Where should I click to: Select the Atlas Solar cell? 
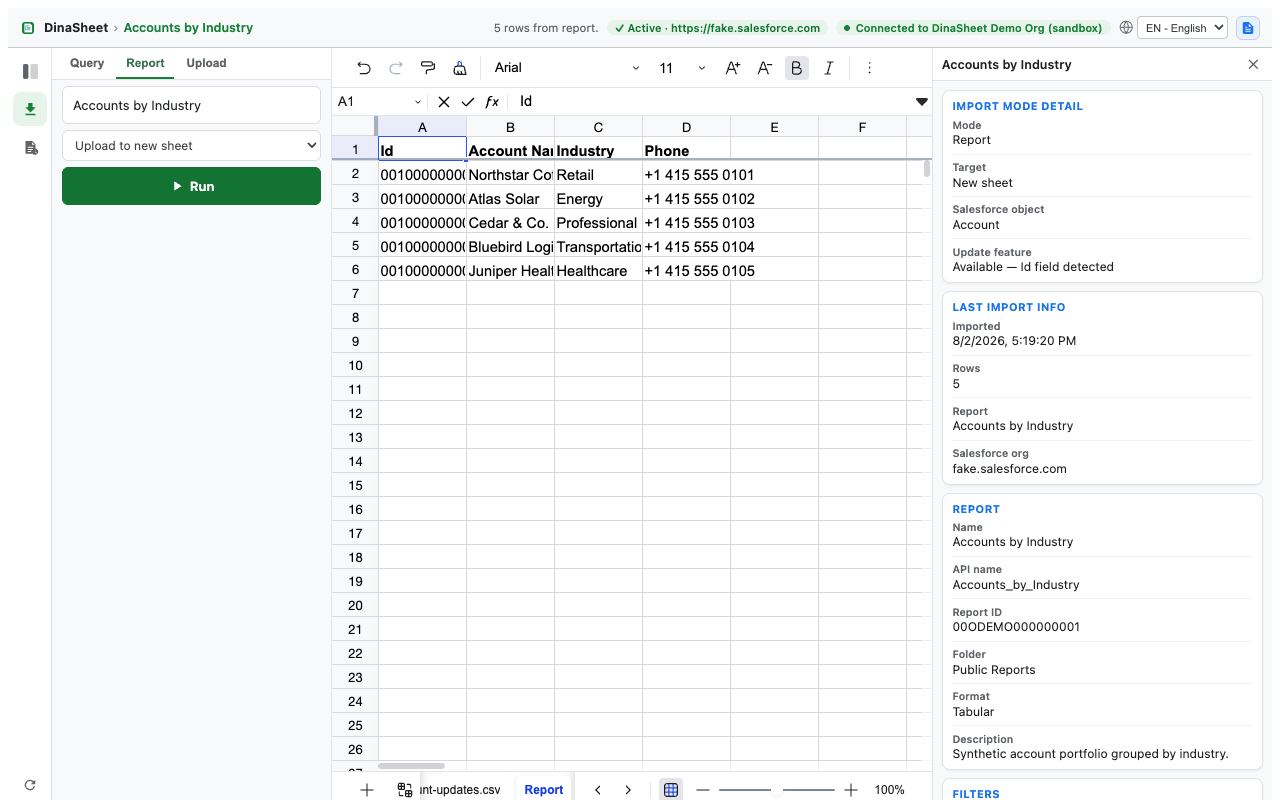pos(510,198)
